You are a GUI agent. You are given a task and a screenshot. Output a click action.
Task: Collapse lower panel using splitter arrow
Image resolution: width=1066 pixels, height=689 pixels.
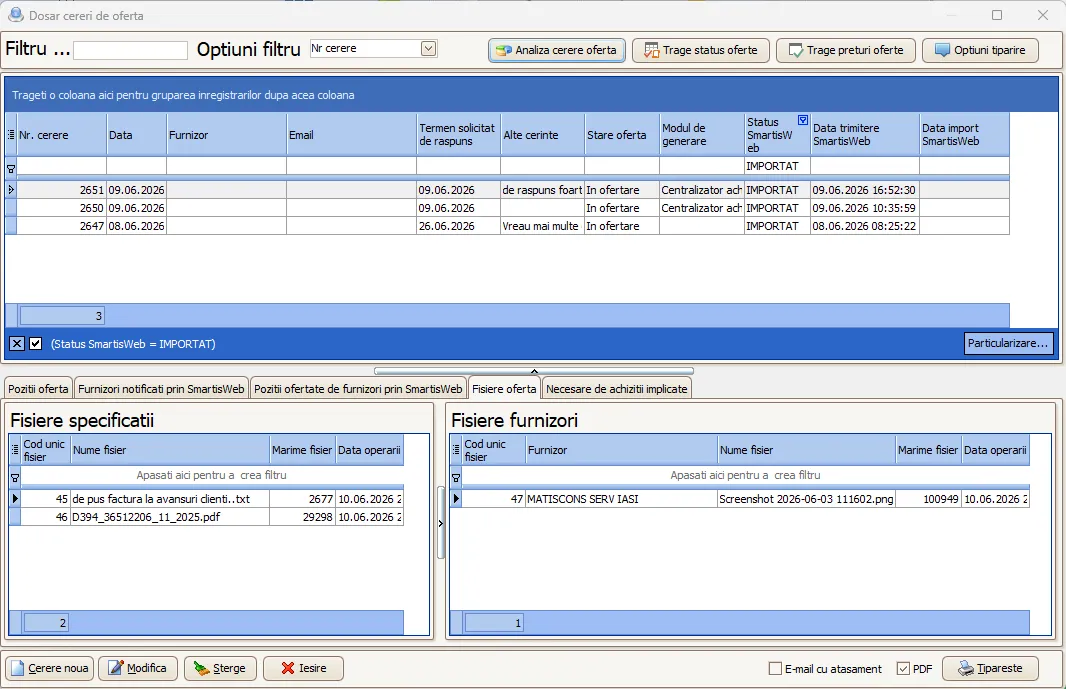[x=534, y=371]
